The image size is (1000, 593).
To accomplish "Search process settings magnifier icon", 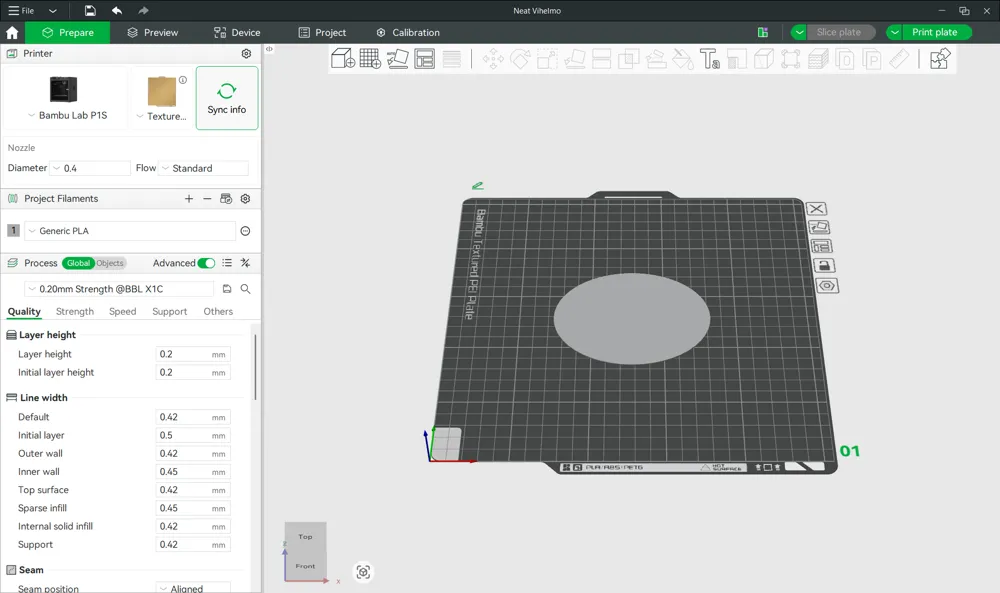I will click(246, 289).
